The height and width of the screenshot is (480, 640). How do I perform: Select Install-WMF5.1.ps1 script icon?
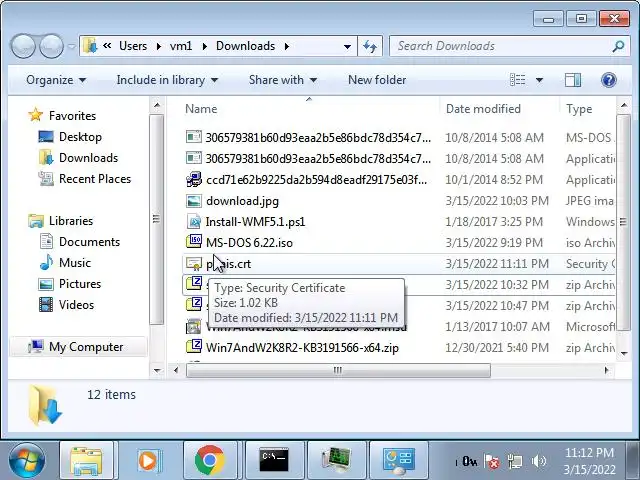tap(194, 222)
